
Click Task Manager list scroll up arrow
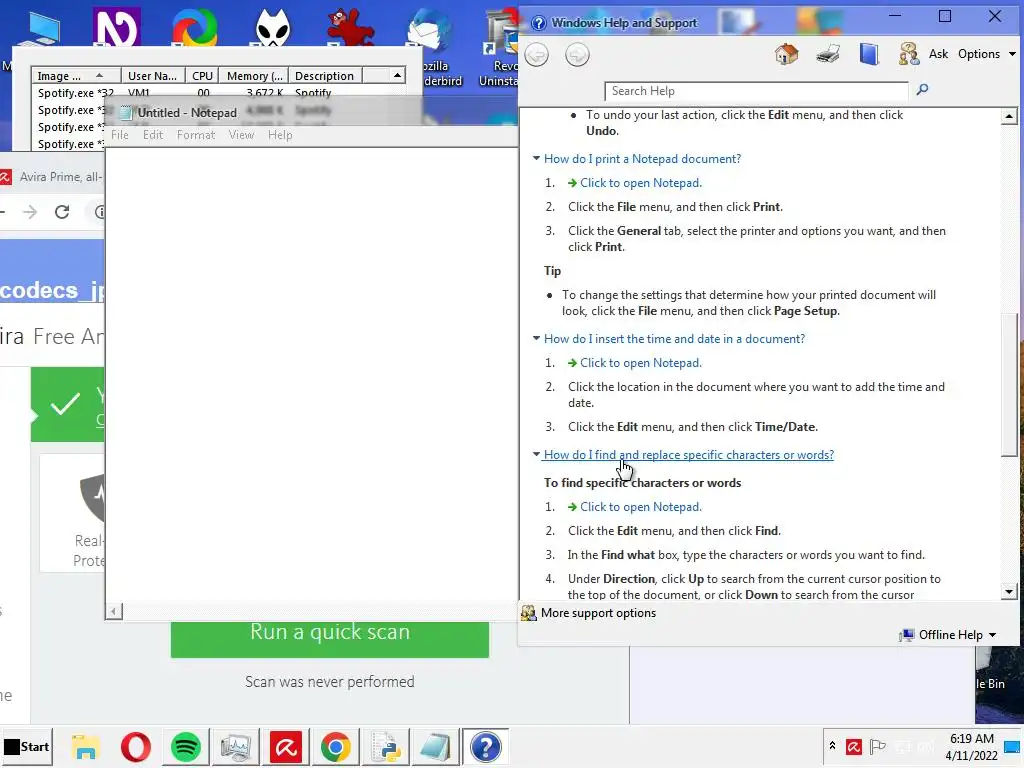pyautogui.click(x=397, y=76)
